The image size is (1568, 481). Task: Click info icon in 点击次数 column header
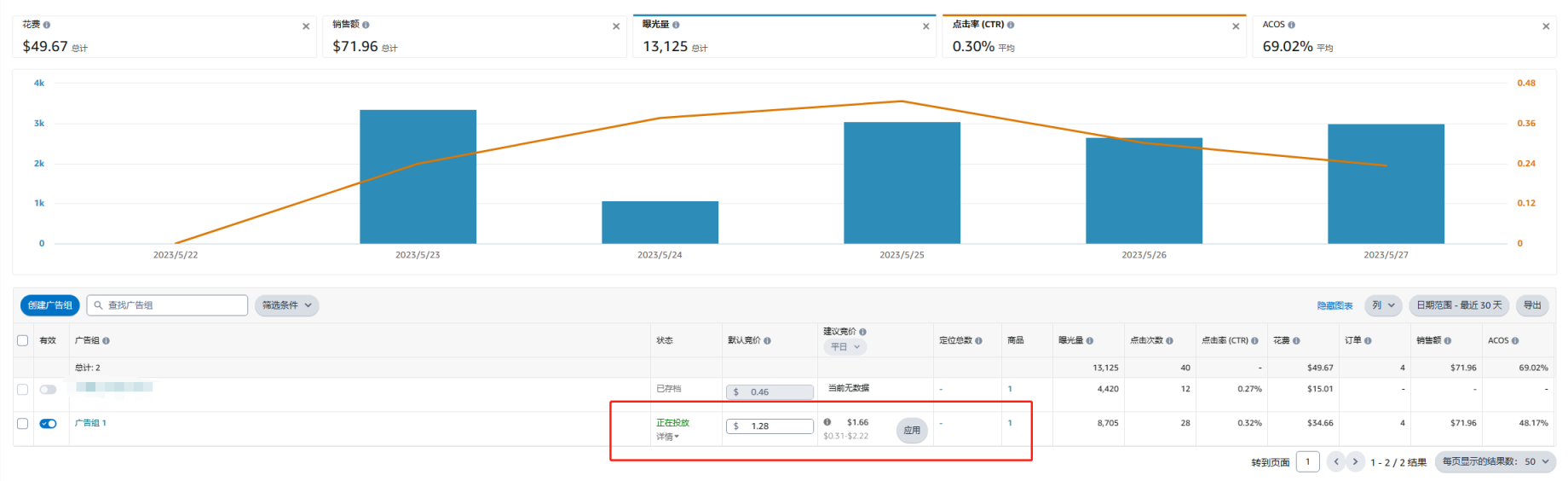point(1169,340)
